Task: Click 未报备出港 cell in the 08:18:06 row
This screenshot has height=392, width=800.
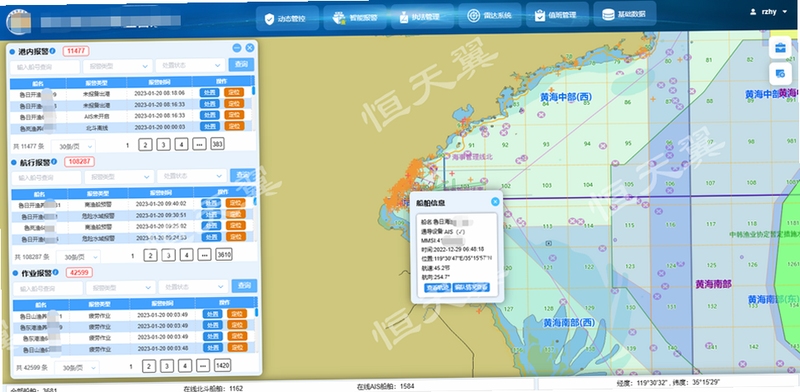Action: (x=96, y=94)
